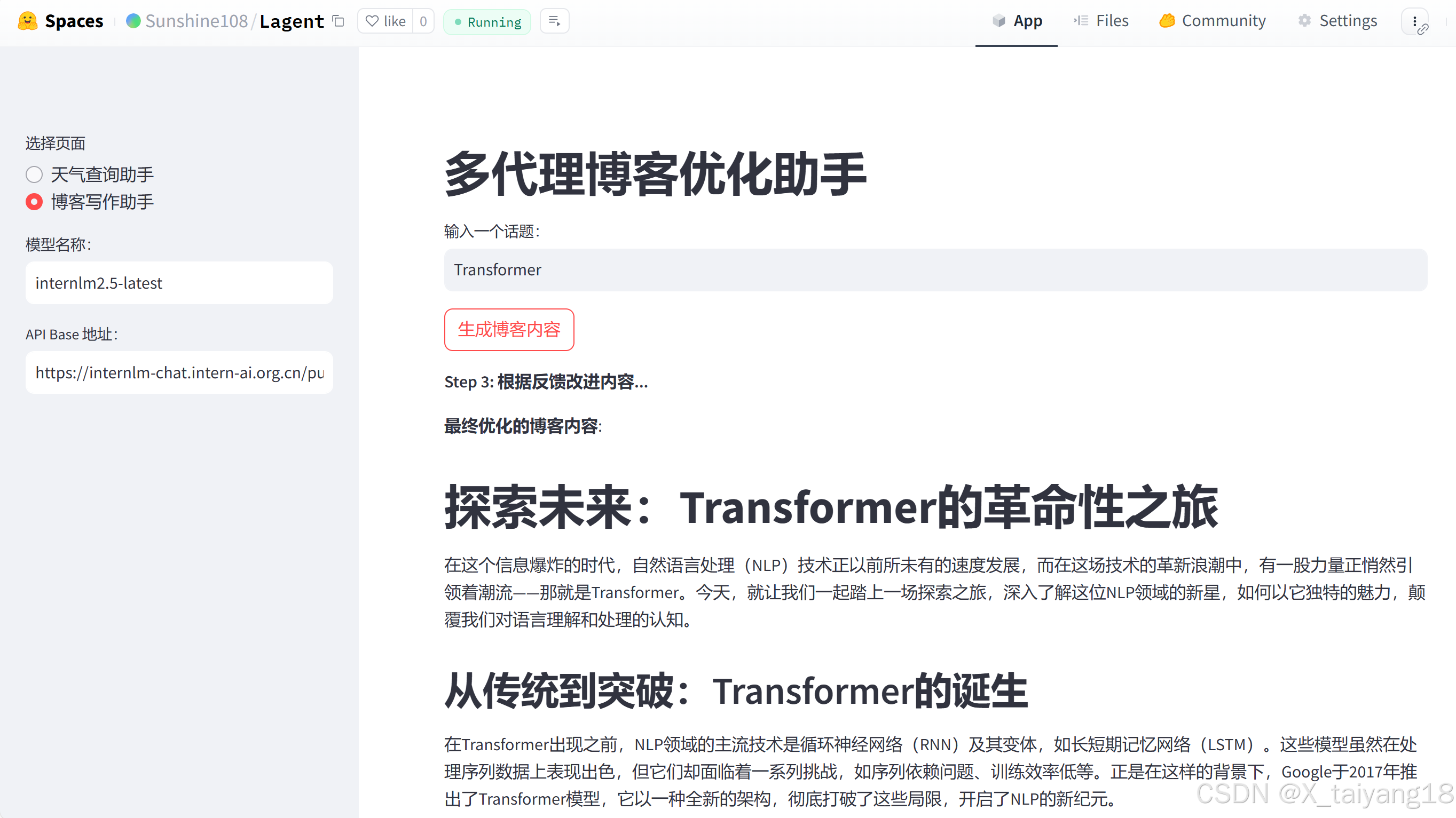Screen dimensions: 1456x818
Task: Click the Running status badge
Action: 487,22
